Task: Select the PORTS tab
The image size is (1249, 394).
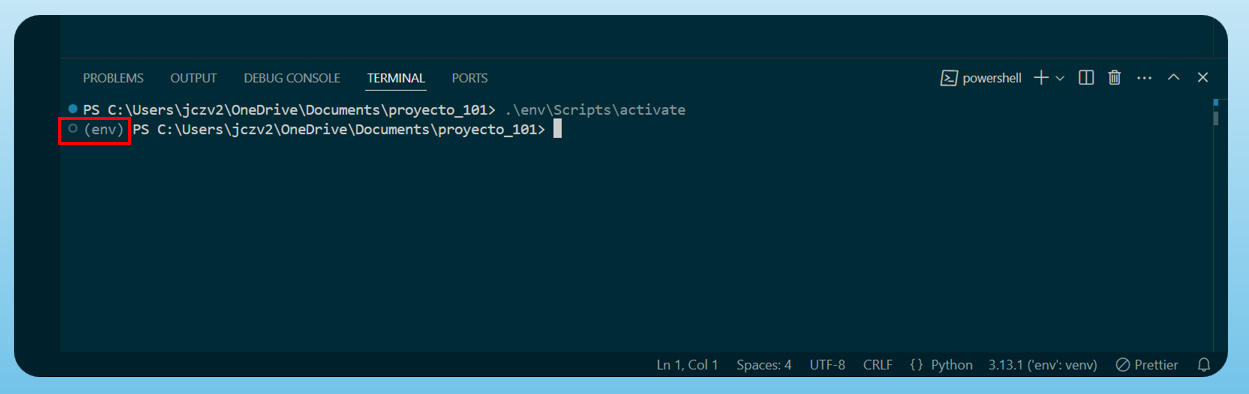Action: [470, 78]
